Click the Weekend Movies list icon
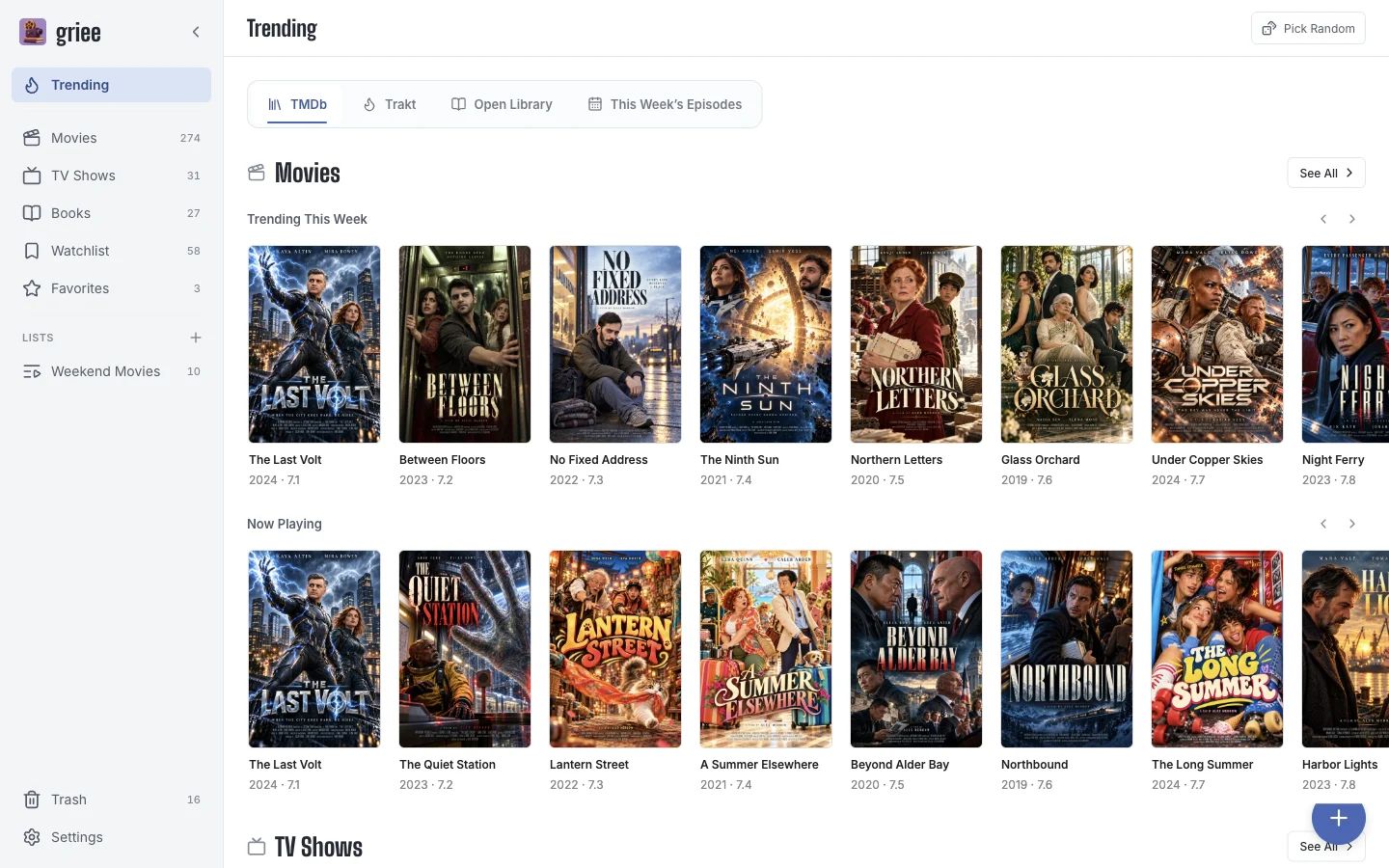 [x=32, y=371]
